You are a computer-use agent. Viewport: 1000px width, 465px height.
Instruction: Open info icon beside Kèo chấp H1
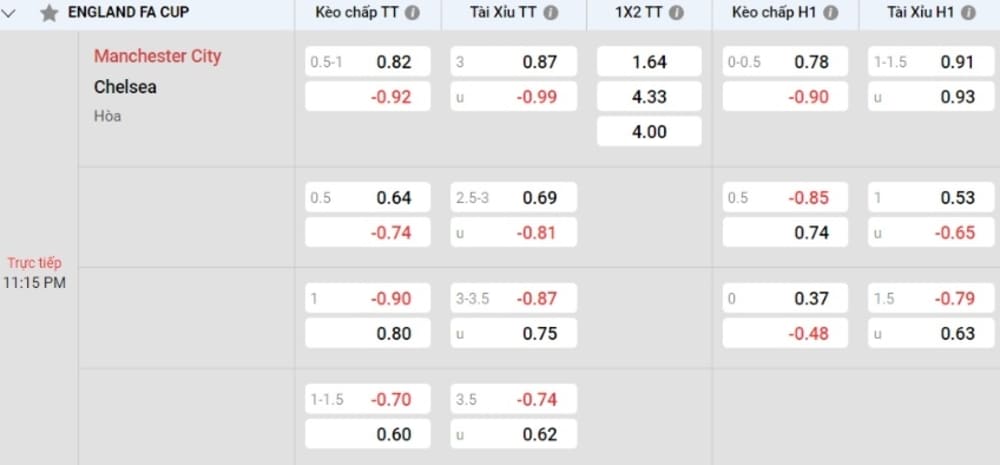point(830,13)
